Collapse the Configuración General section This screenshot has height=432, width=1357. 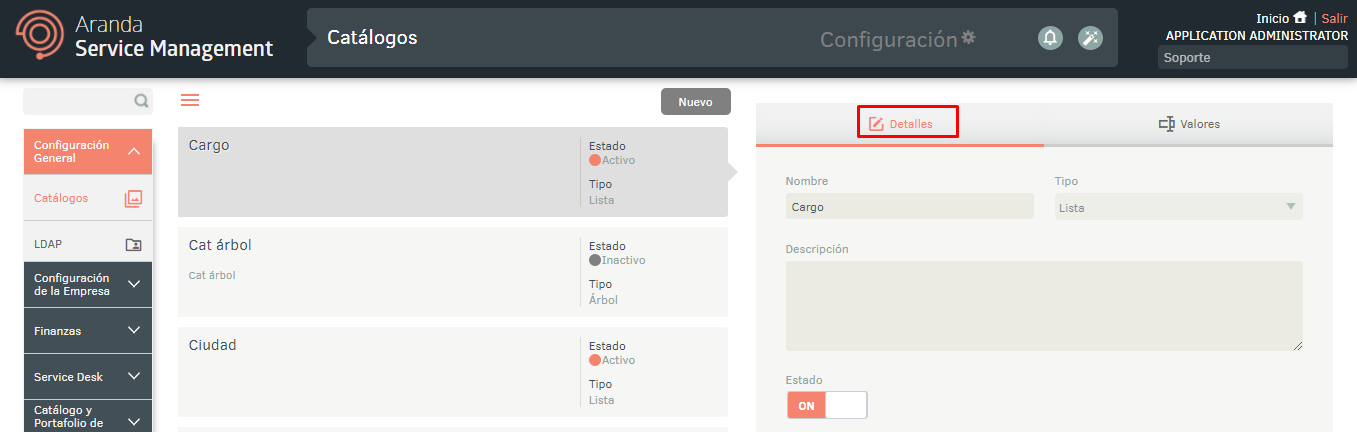pyautogui.click(x=133, y=152)
